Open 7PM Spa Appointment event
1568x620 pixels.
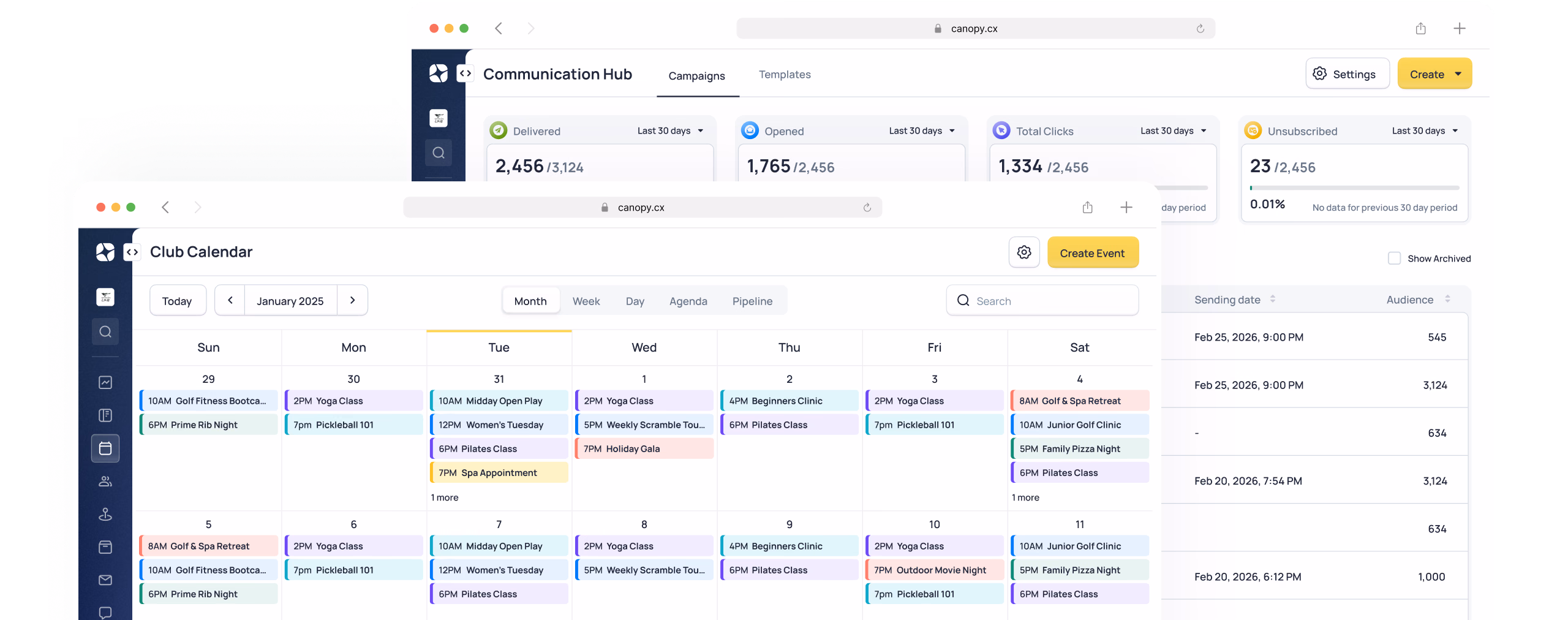point(499,472)
